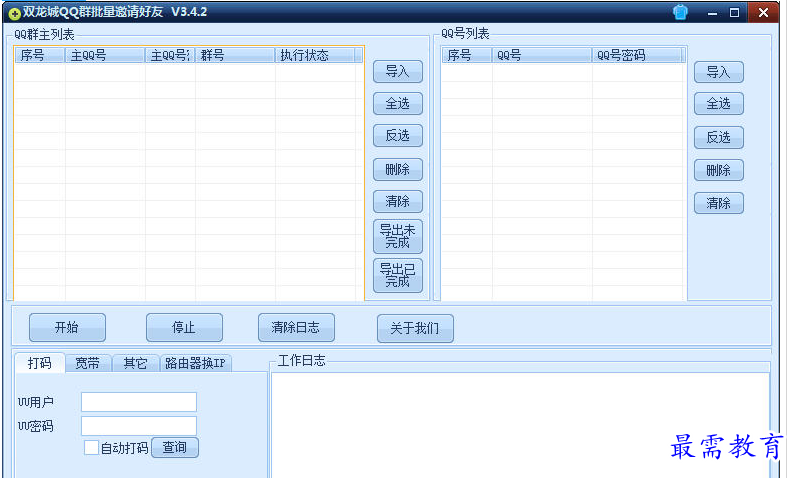The image size is (792, 478).
Task: Click the 群号 column header
Action: [x=235, y=55]
